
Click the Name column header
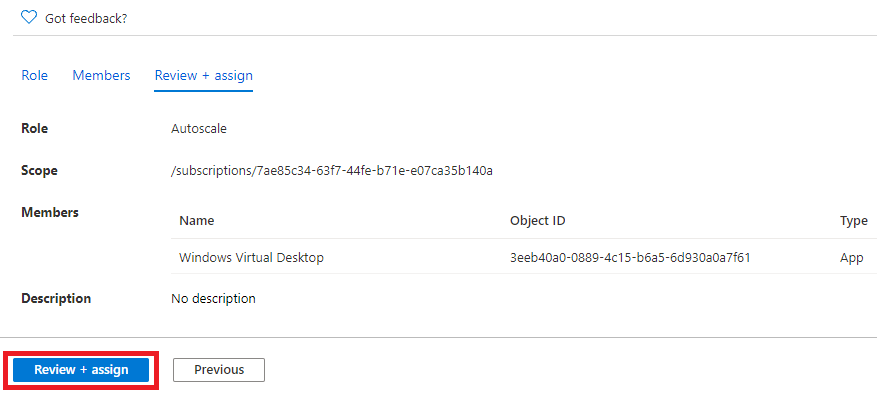[x=196, y=221]
